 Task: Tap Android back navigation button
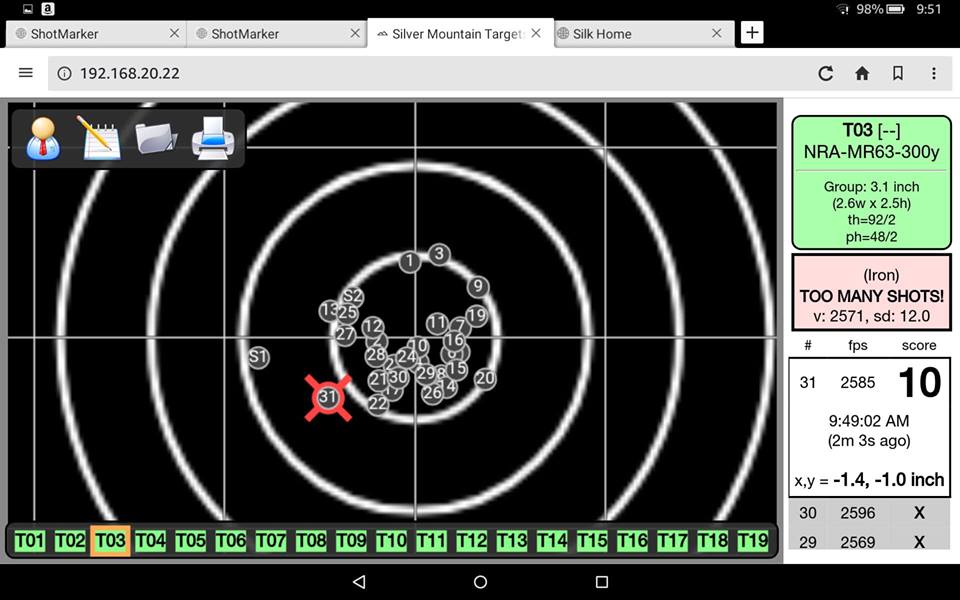tap(359, 582)
